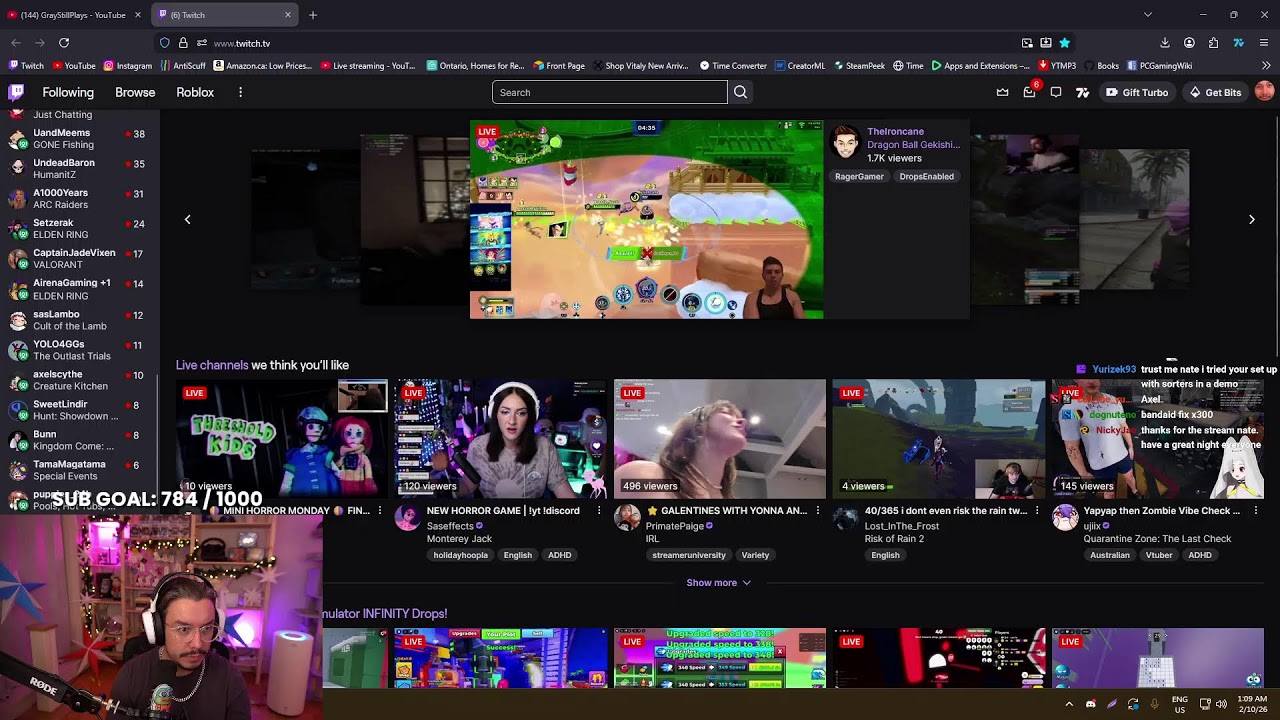Open options dots for ujiix stream card
Image resolution: width=1280 pixels, height=720 pixels.
(x=1255, y=511)
